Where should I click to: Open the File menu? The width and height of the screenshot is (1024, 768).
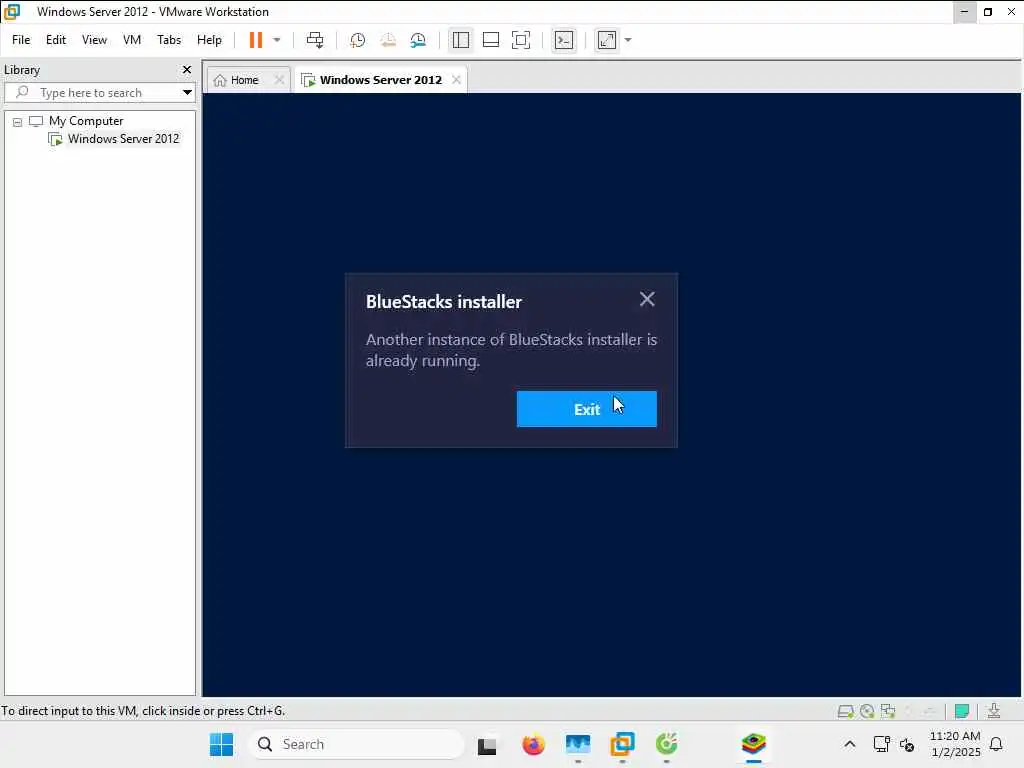[x=21, y=40]
